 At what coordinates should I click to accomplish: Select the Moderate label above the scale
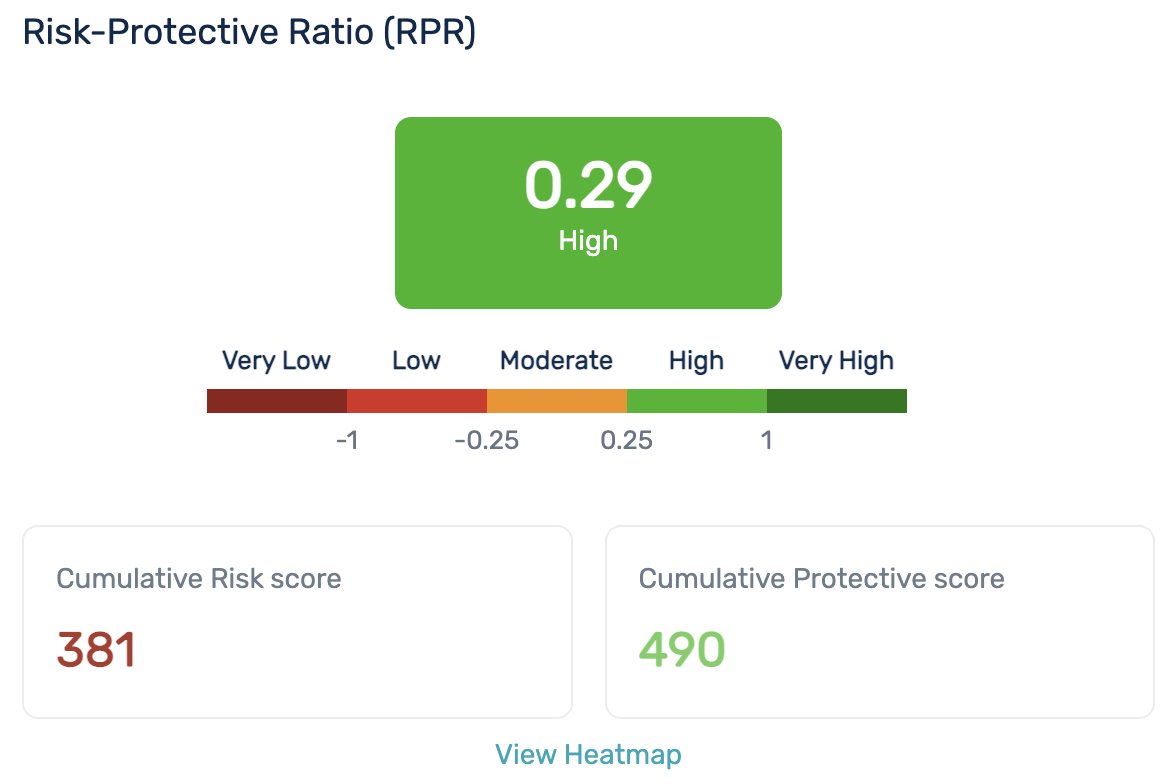point(556,360)
